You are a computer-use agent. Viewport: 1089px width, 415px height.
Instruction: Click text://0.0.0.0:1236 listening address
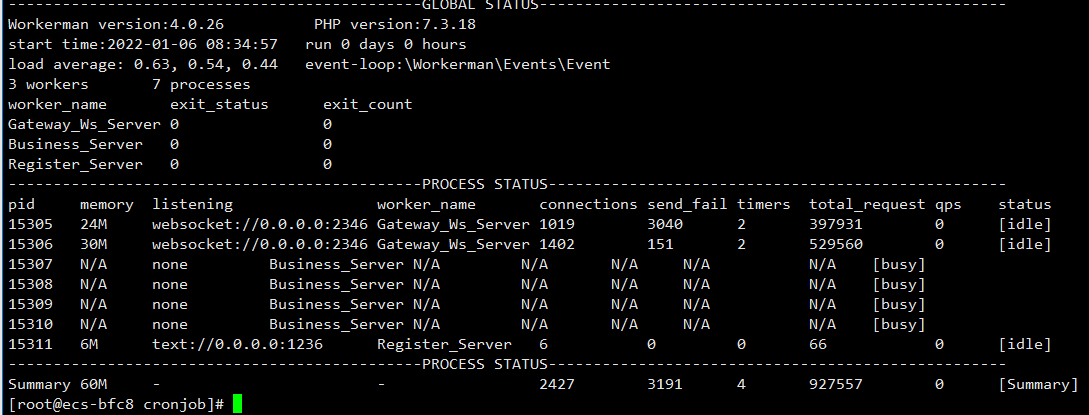pyautogui.click(x=238, y=344)
